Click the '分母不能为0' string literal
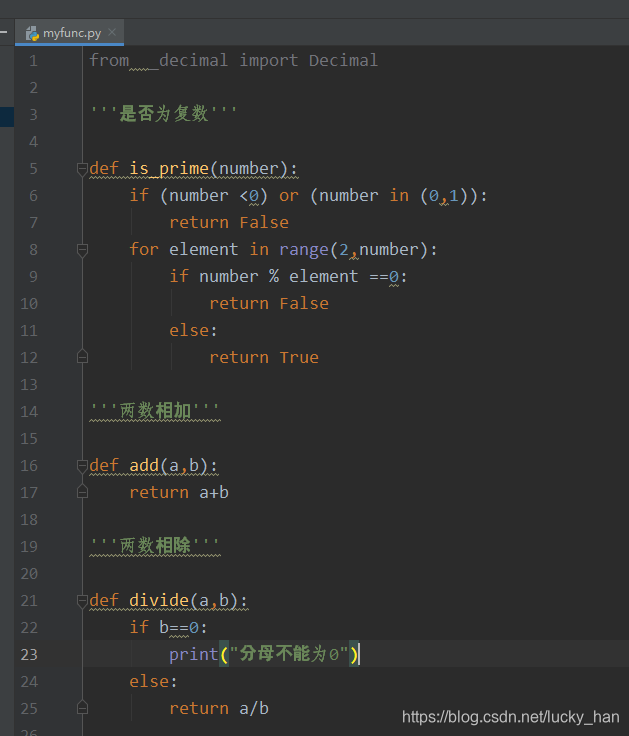The width and height of the screenshot is (629, 736). (289, 654)
